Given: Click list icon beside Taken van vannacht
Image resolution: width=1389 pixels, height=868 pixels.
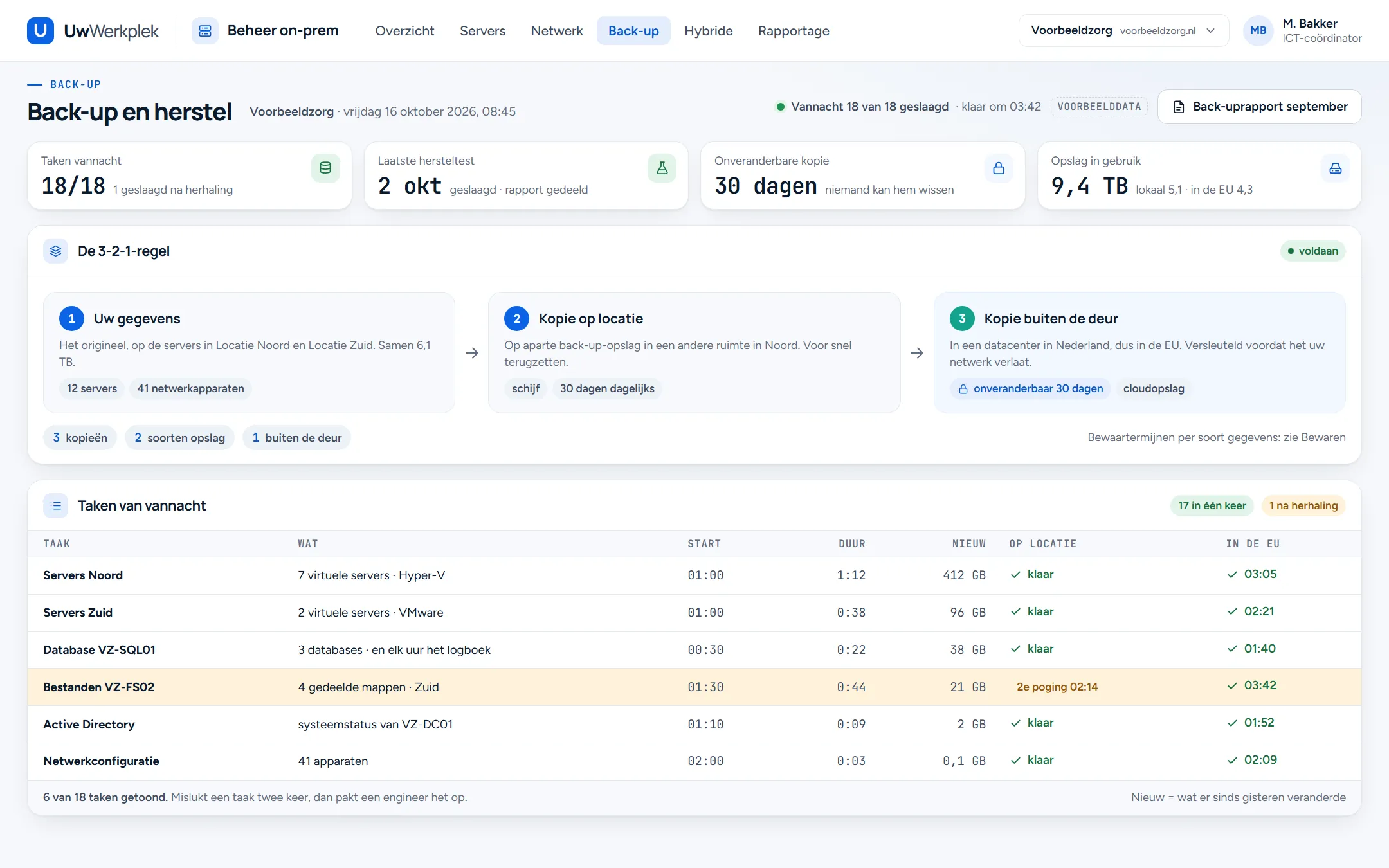Looking at the screenshot, I should coord(56,506).
